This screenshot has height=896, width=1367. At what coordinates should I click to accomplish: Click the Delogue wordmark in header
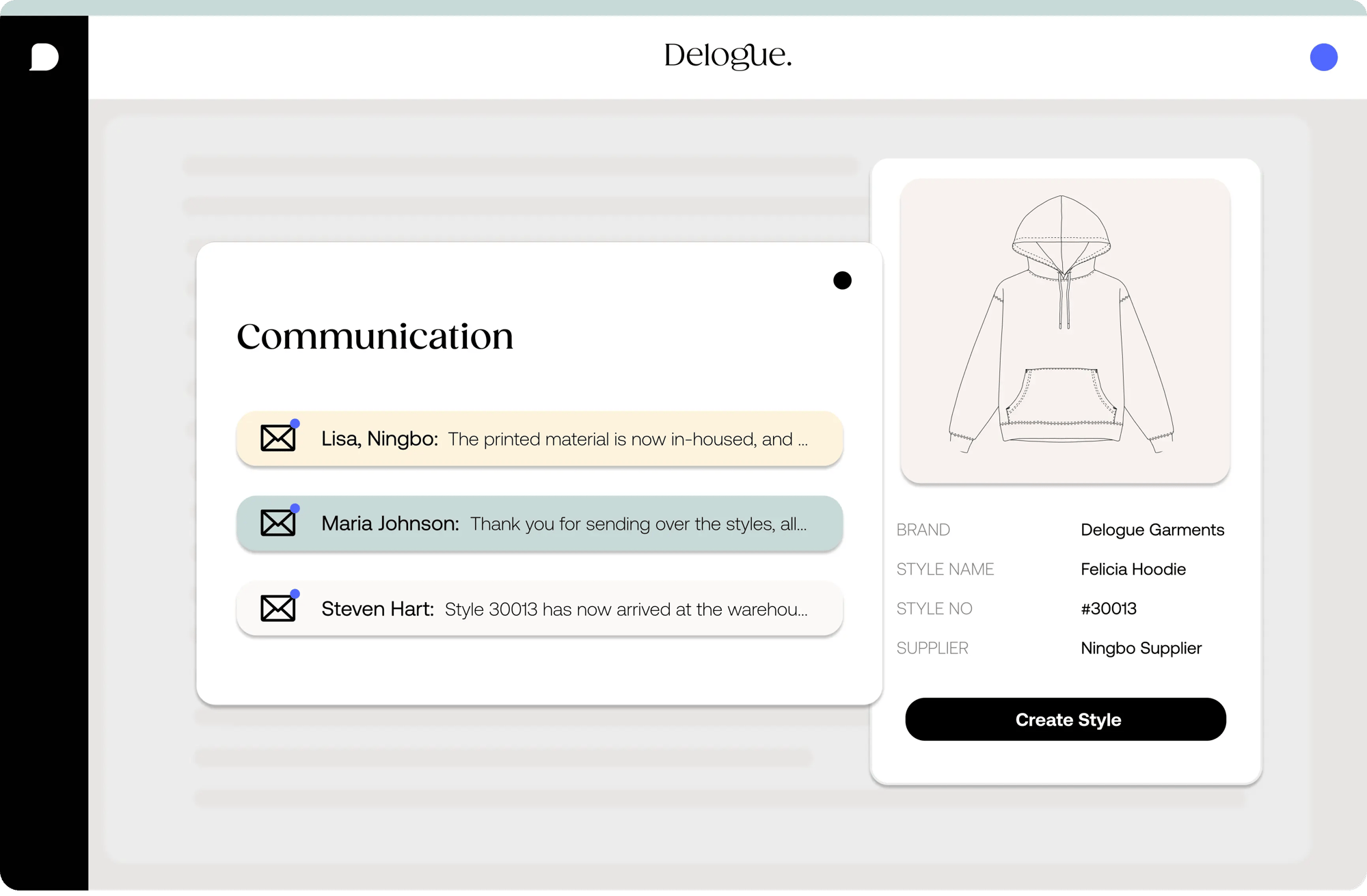[728, 56]
